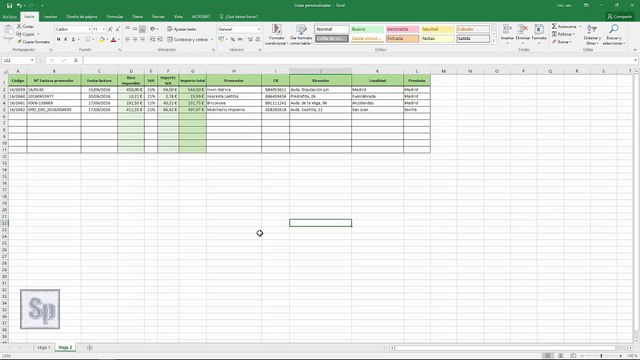Increase font size with the large A
640x360 pixels.
tap(110, 29)
